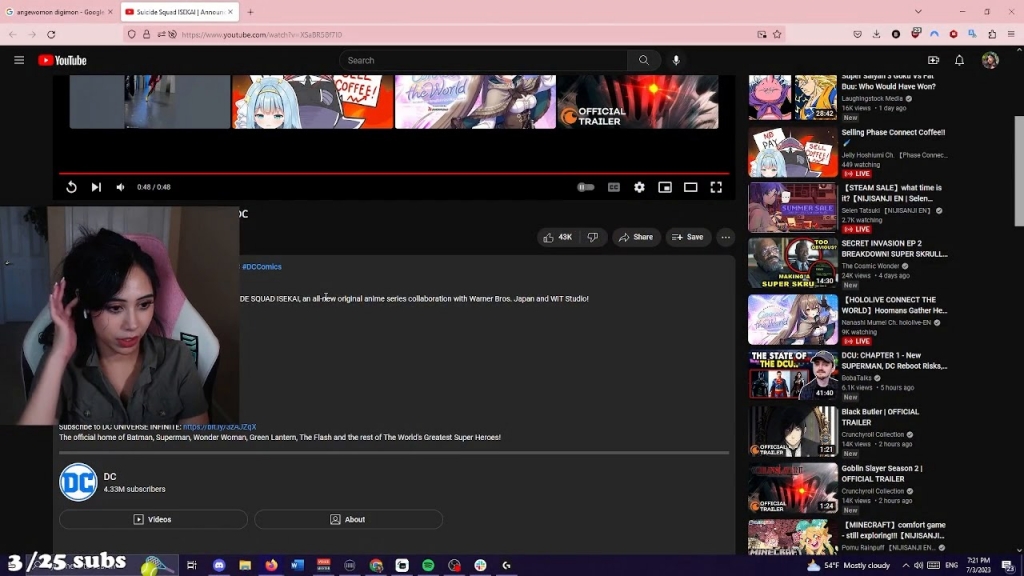Image resolution: width=1024 pixels, height=576 pixels.
Task: Click the #DCComics hashtag link
Action: [262, 266]
